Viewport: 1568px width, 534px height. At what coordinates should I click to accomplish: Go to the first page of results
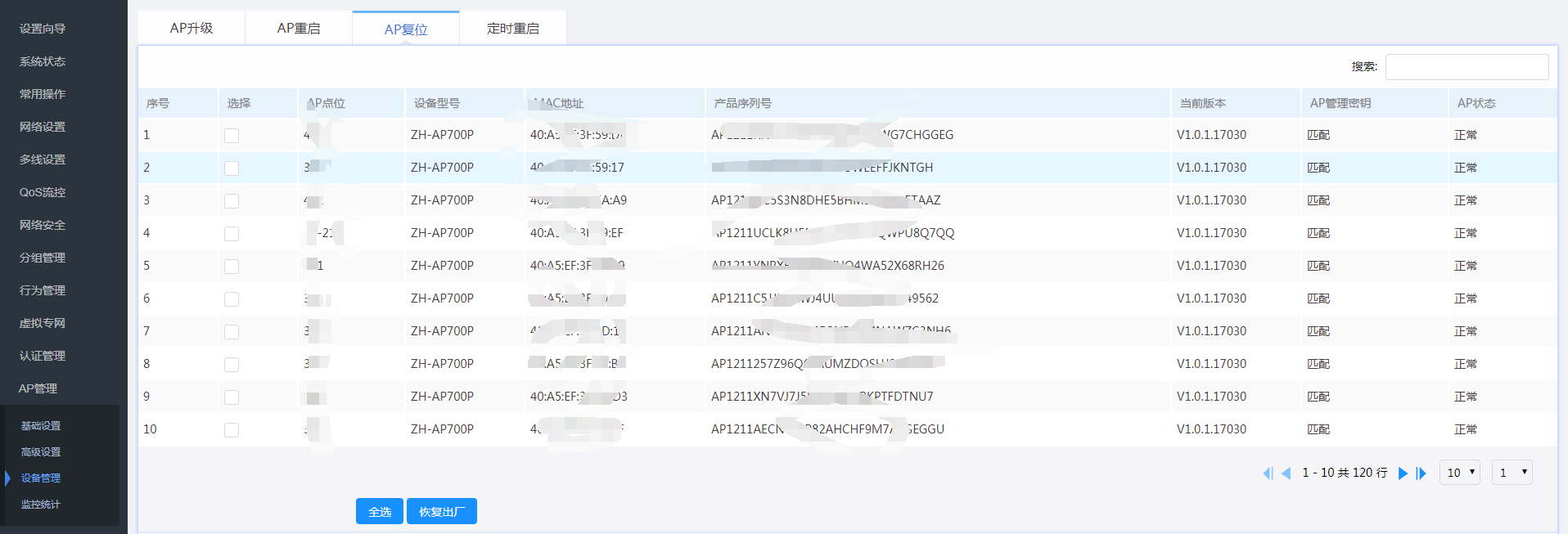[x=1268, y=473]
